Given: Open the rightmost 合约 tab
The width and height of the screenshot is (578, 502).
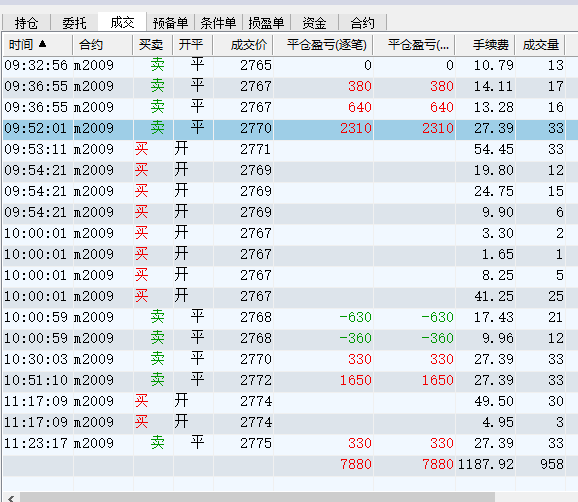Looking at the screenshot, I should click(x=362, y=23).
